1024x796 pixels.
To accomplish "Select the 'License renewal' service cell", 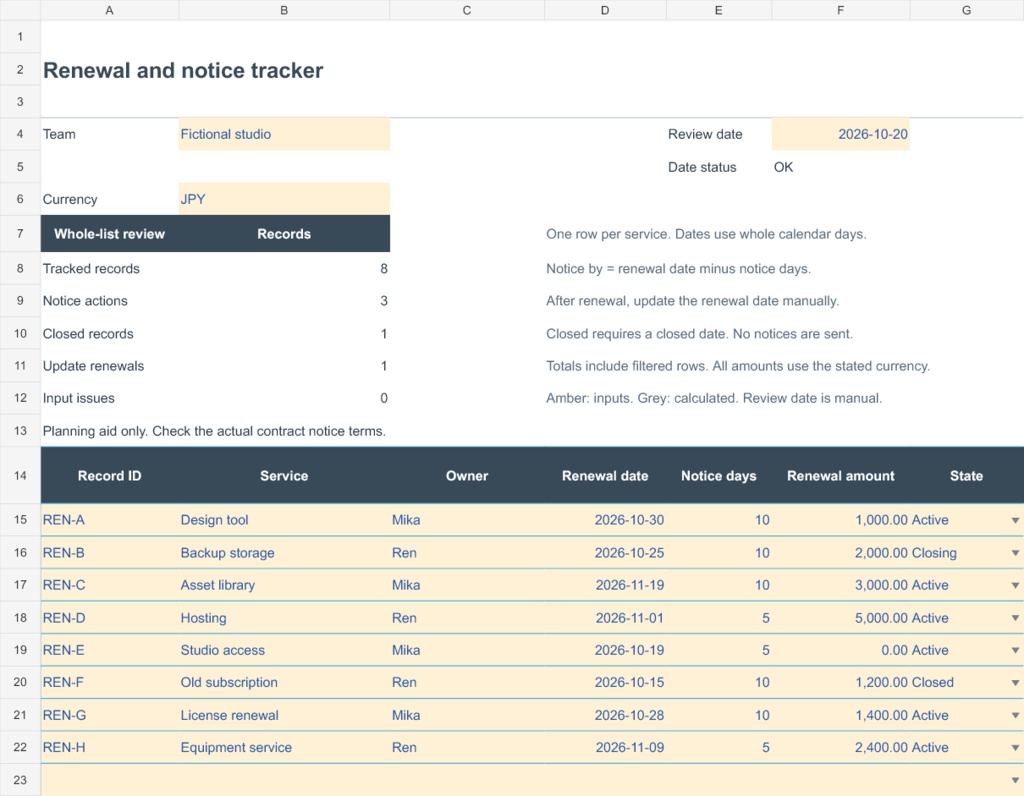I will (x=284, y=715).
